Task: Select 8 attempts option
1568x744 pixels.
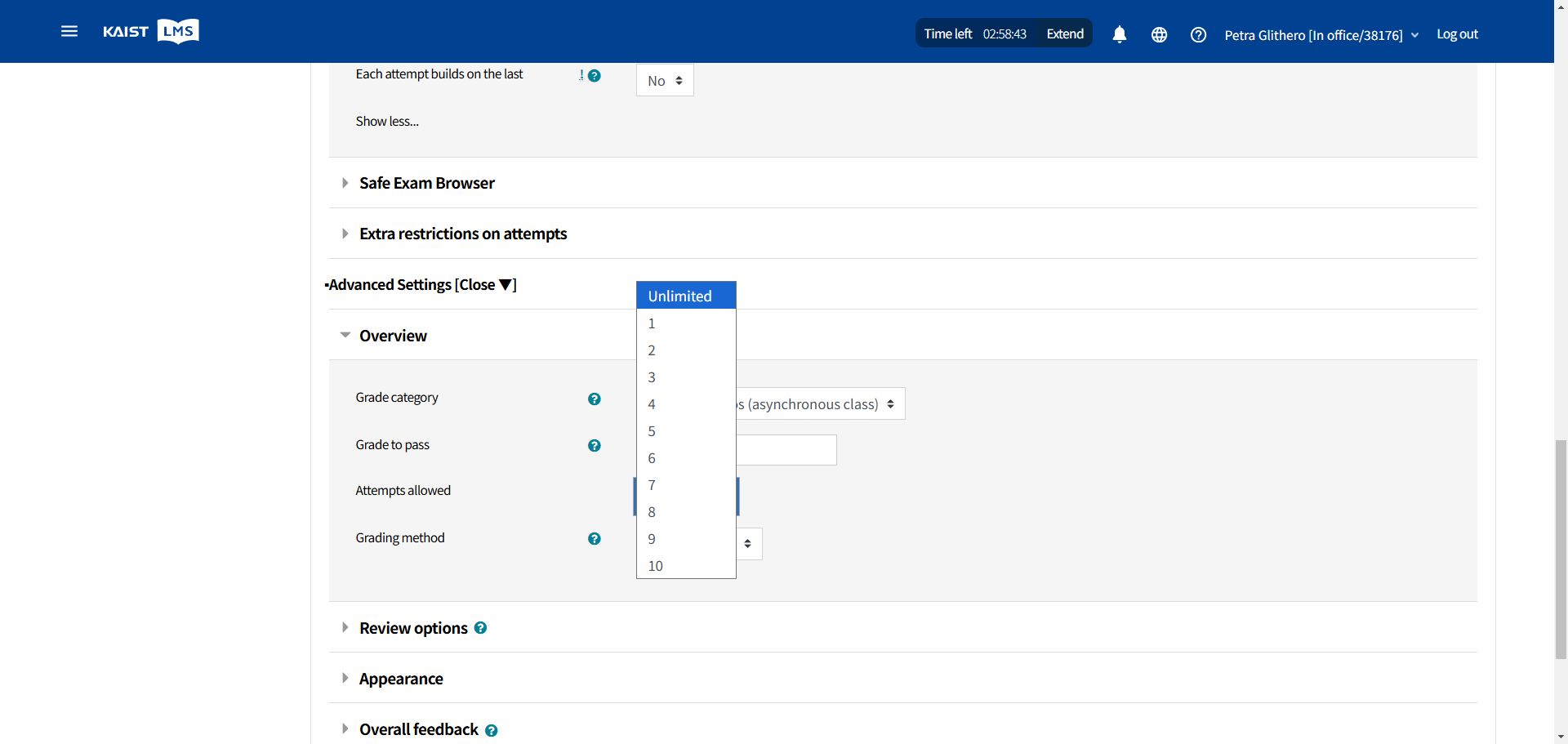Action: (686, 512)
